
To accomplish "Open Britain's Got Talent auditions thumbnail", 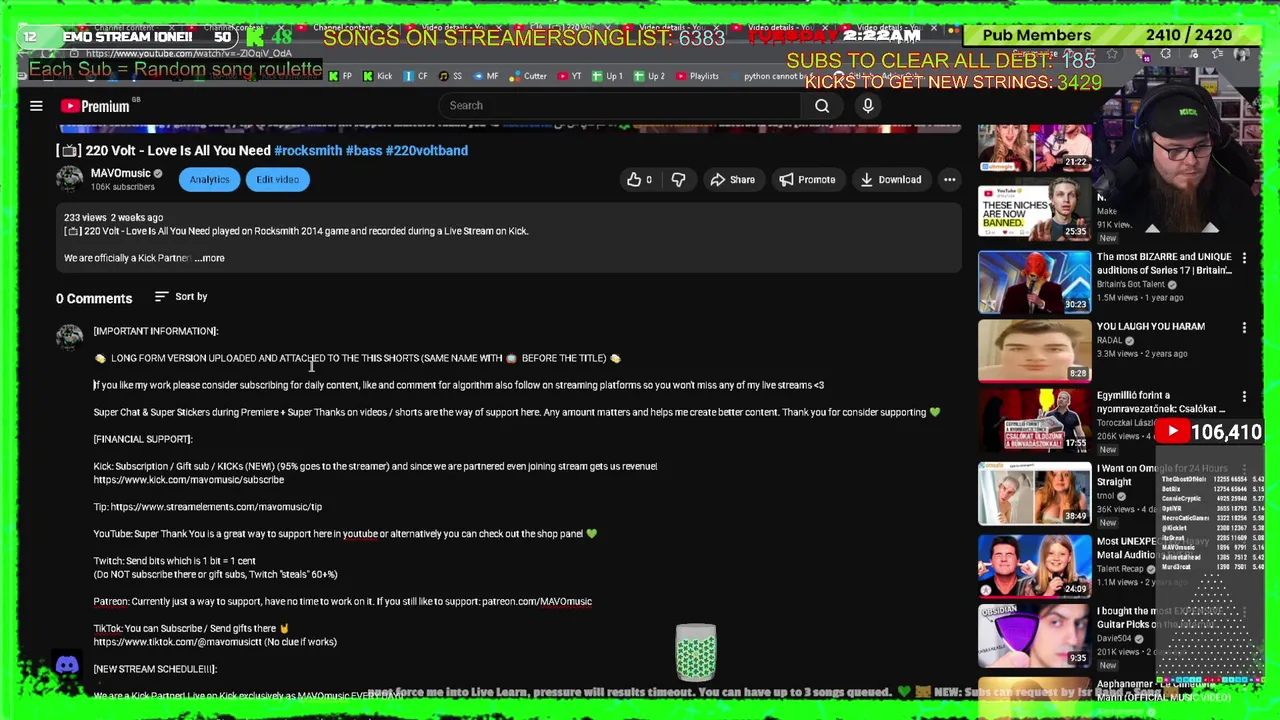I will click(1034, 282).
